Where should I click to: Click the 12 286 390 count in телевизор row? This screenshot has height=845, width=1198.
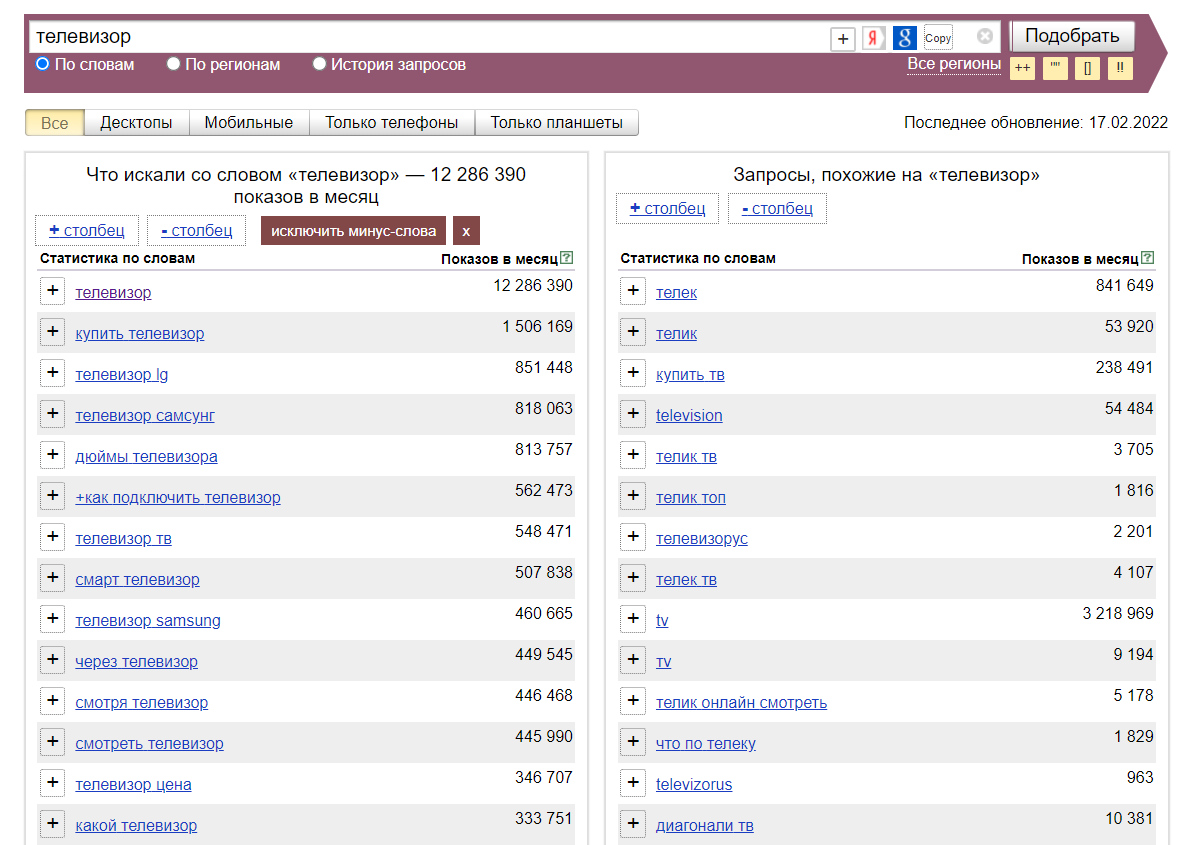pos(533,285)
